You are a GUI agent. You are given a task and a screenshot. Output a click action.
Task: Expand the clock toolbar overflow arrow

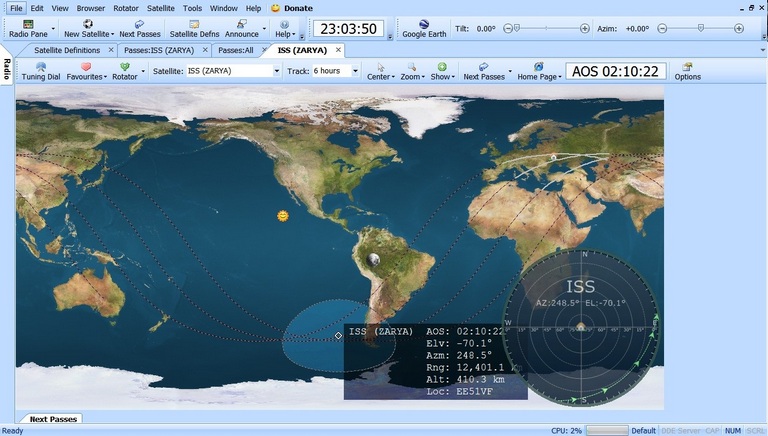tap(390, 37)
